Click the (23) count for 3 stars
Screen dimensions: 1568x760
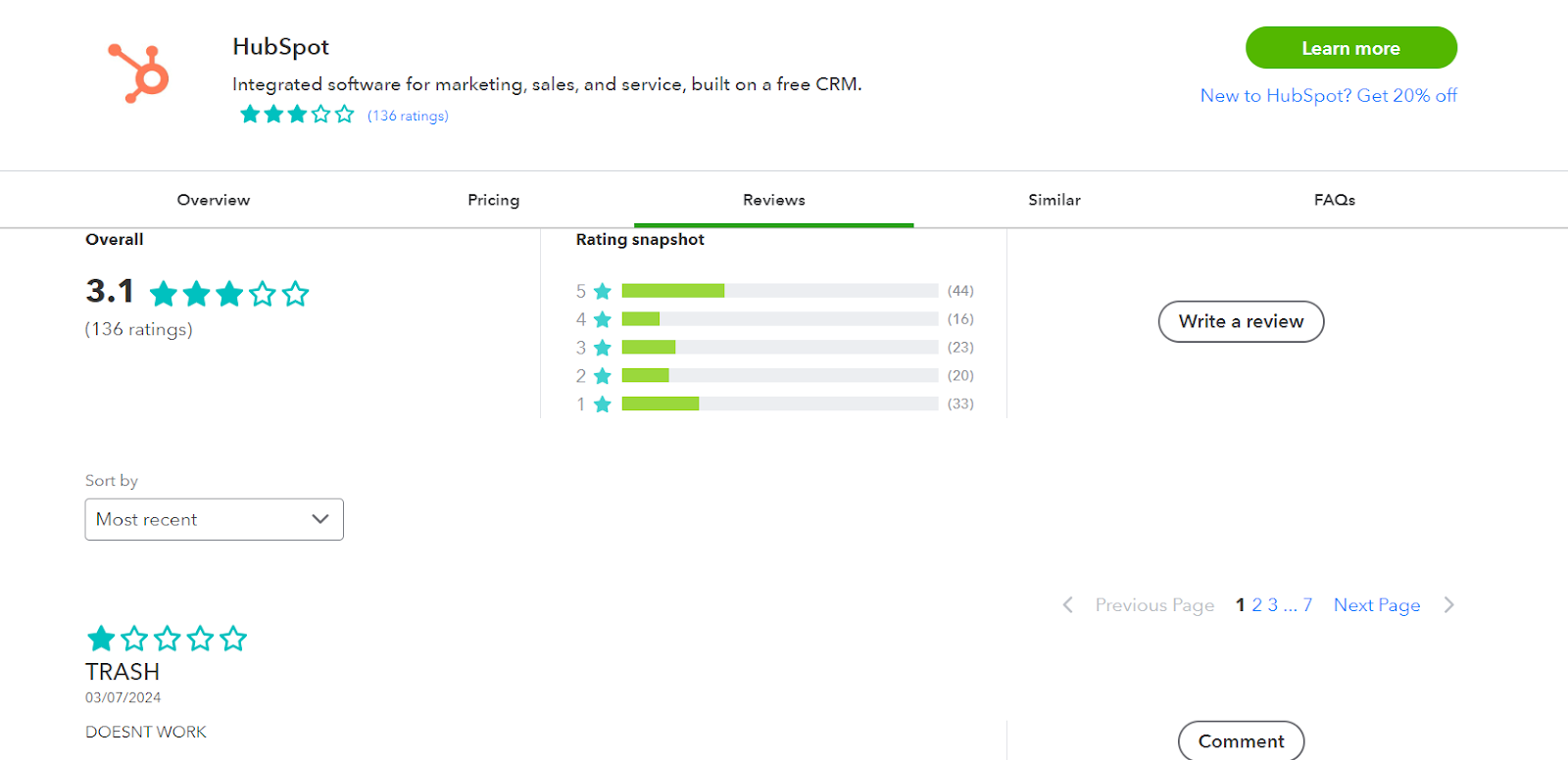click(x=960, y=348)
